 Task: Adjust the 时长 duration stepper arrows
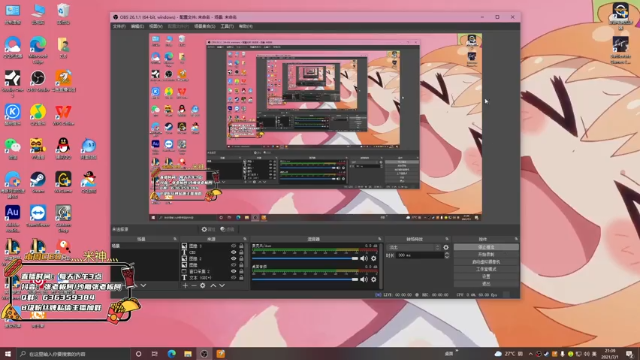447,255
